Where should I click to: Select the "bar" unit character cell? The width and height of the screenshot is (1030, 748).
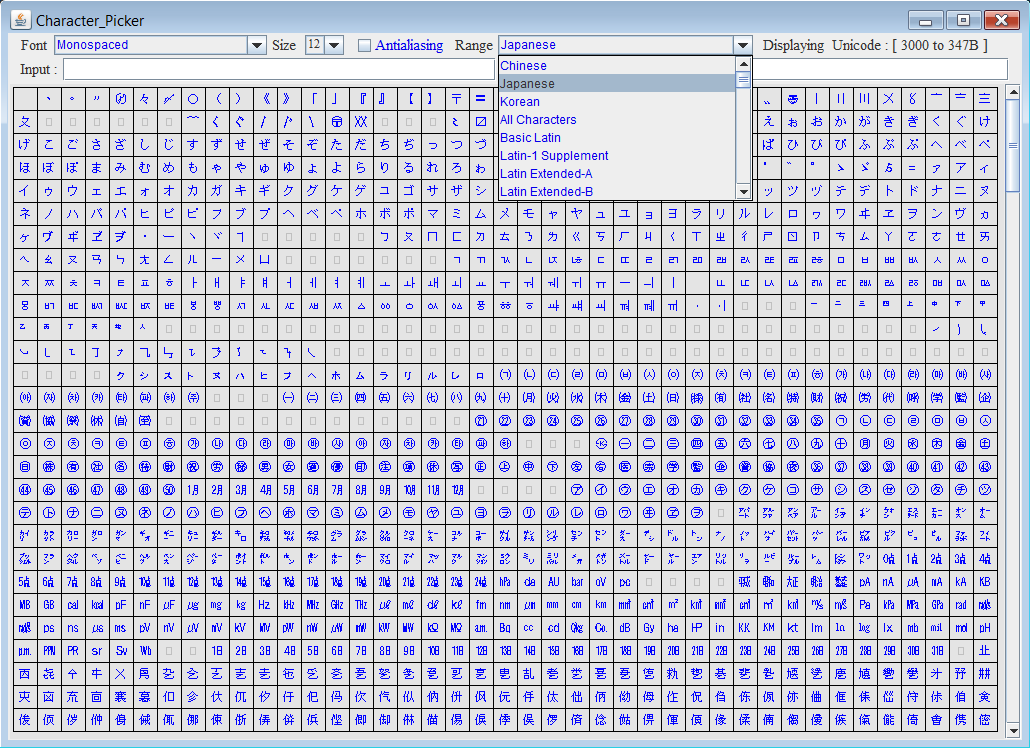tap(577, 581)
